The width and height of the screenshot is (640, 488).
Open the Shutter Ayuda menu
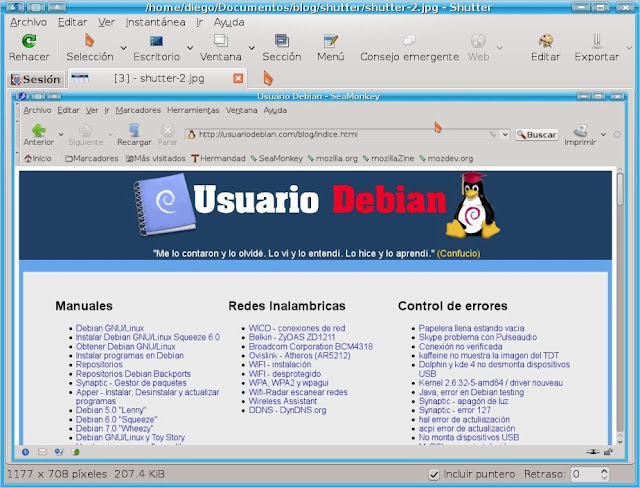[x=229, y=22]
